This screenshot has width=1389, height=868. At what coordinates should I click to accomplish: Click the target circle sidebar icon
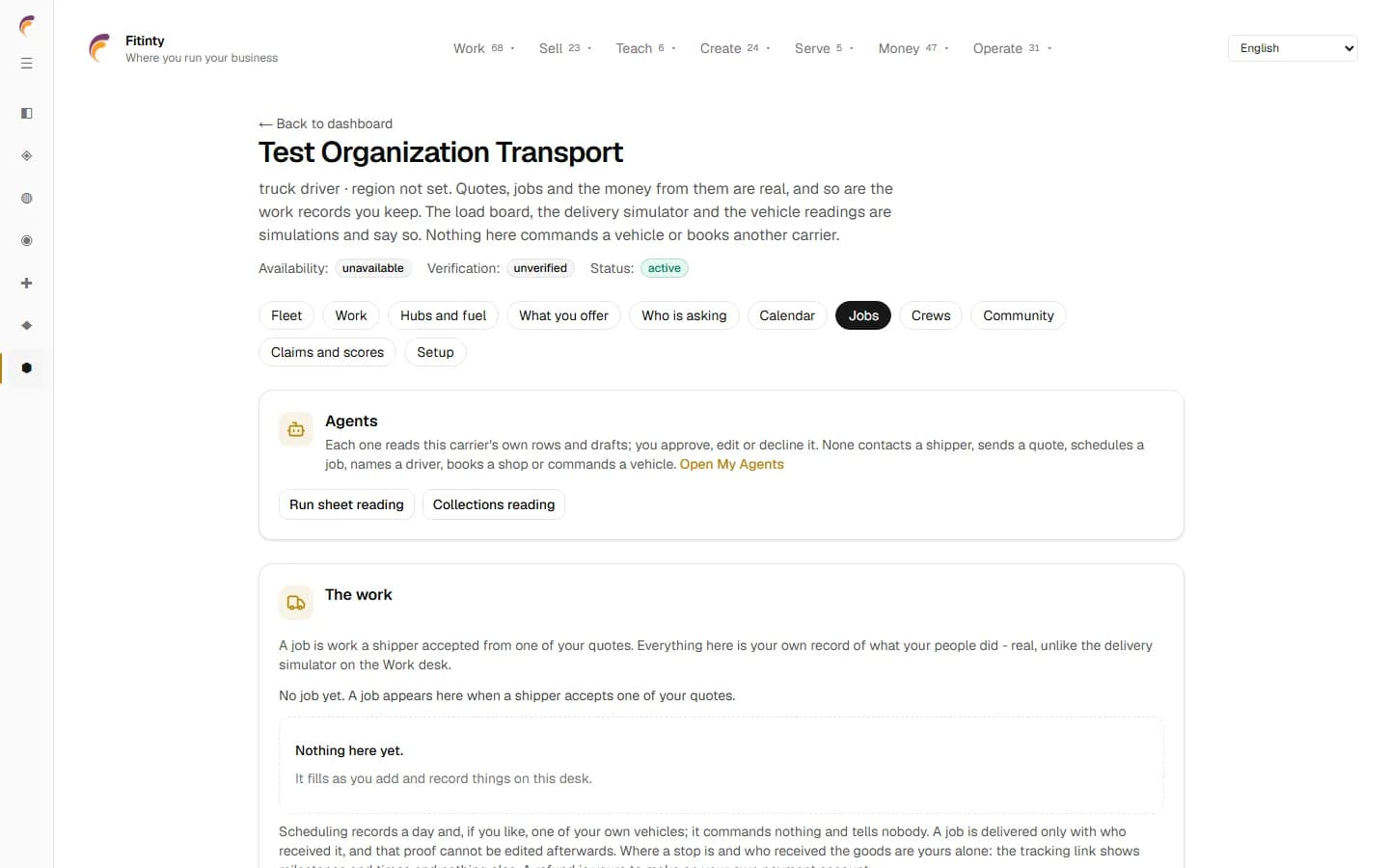(27, 241)
